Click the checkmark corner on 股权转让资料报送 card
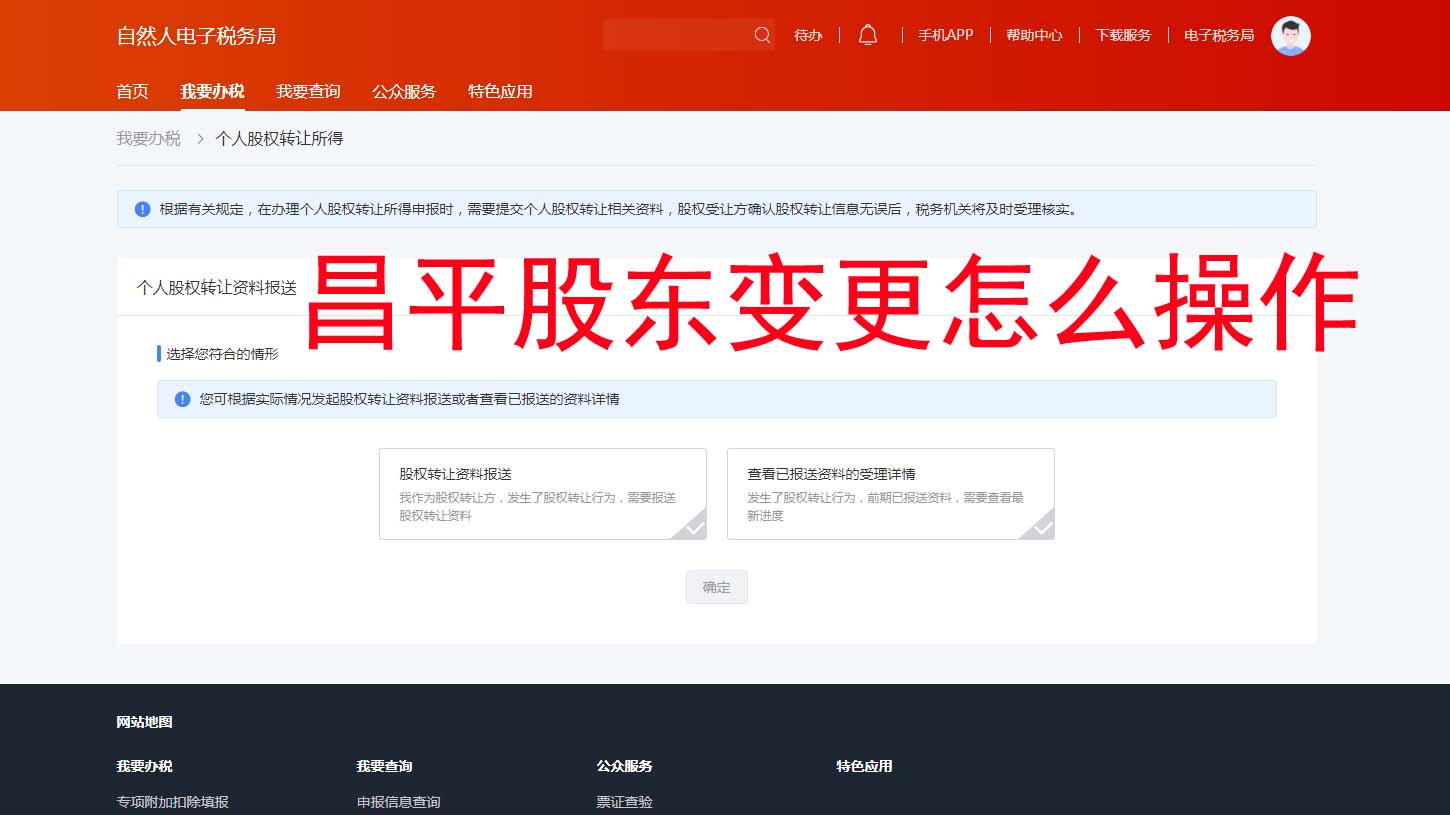 [694, 528]
